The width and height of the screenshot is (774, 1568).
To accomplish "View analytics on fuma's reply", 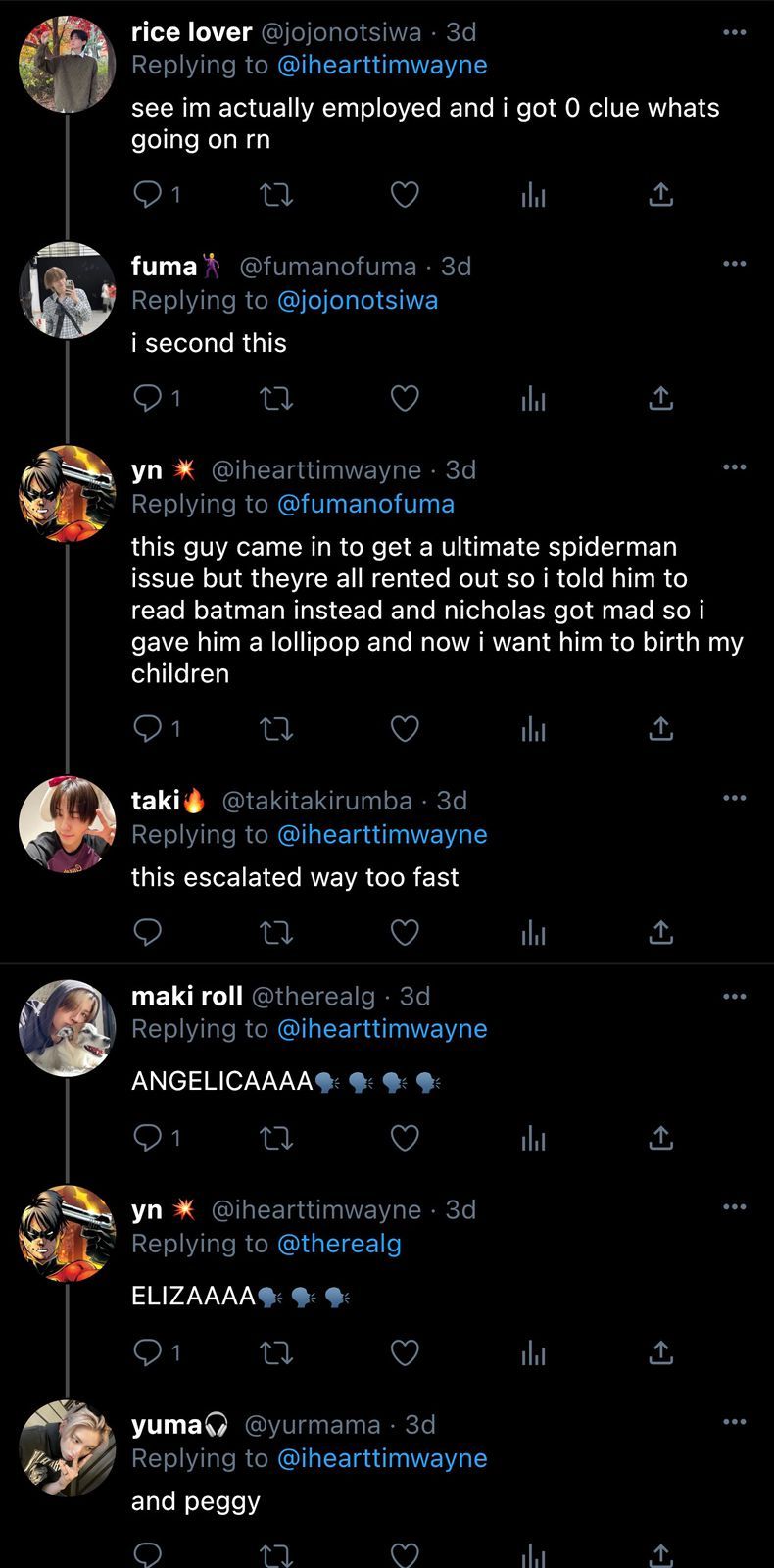I will (533, 398).
